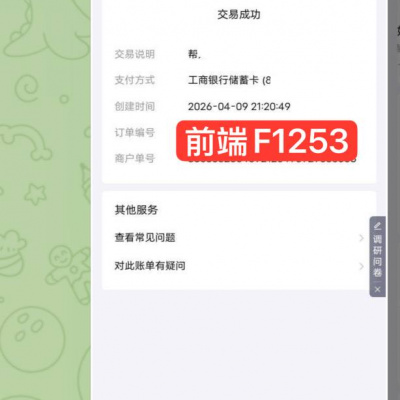
Task: Open the 调研问卷 side tab
Action: 377,256
